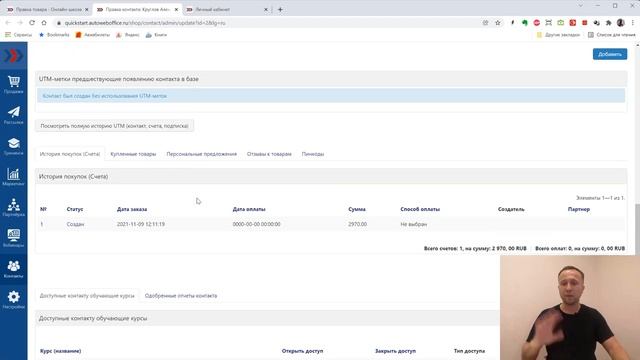Open Авиабилеты bookmark
The width and height of the screenshot is (640, 360).
93,35
